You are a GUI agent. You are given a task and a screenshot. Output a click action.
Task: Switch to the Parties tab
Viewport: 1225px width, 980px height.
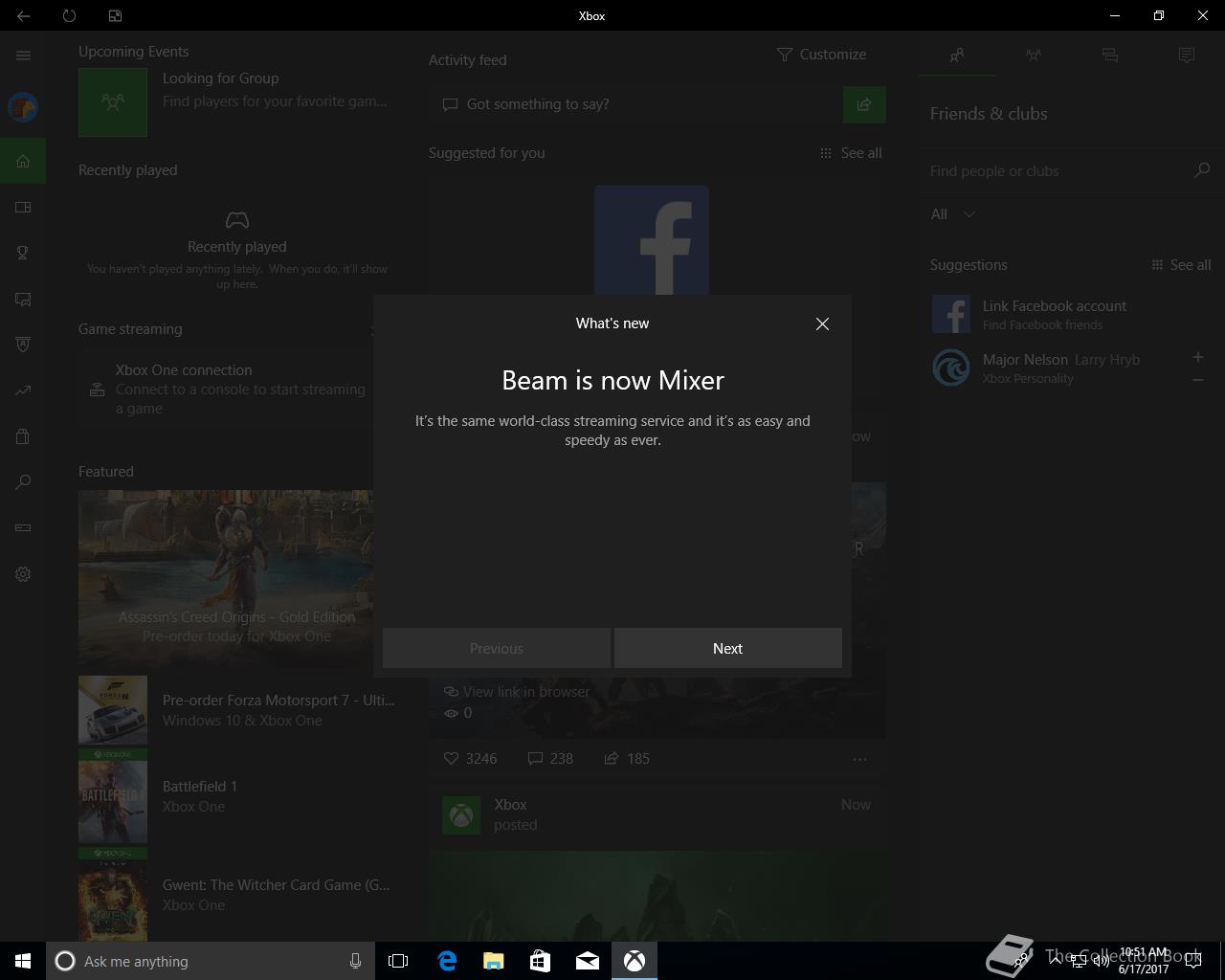1034,56
